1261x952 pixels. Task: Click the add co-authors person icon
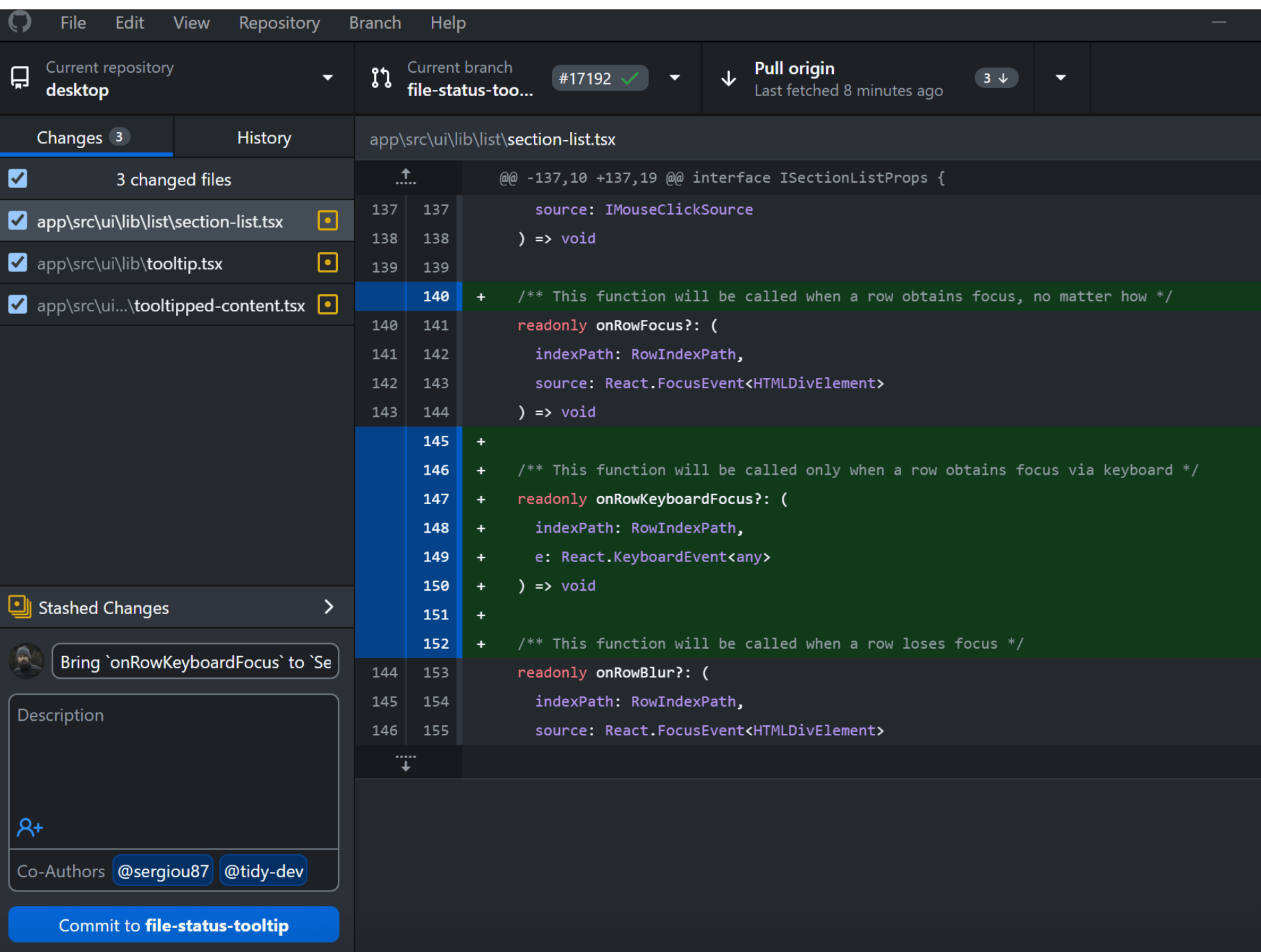[29, 828]
